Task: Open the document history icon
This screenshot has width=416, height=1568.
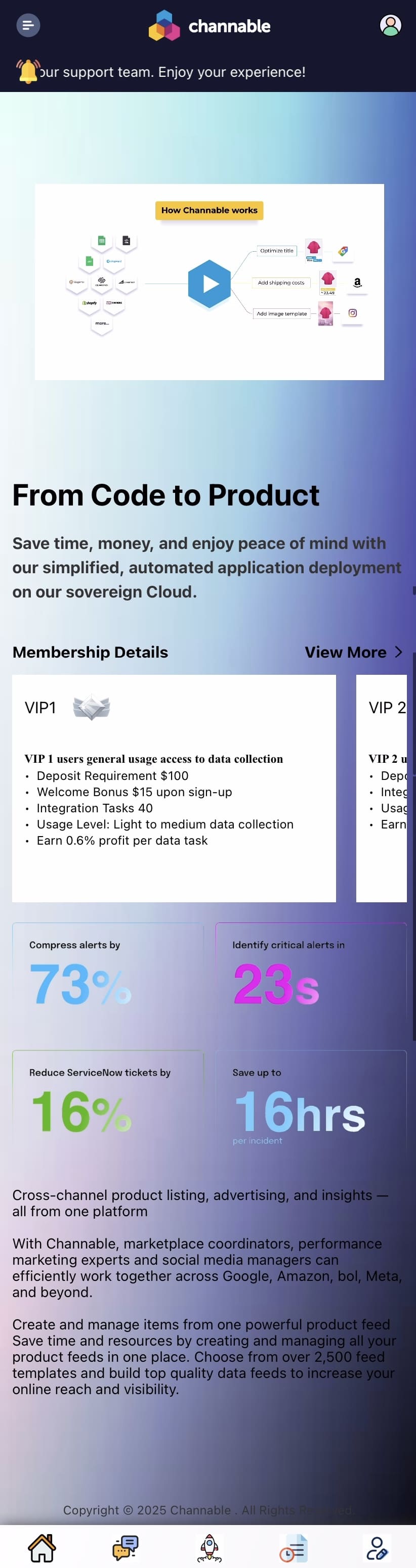Action: coord(293,1547)
